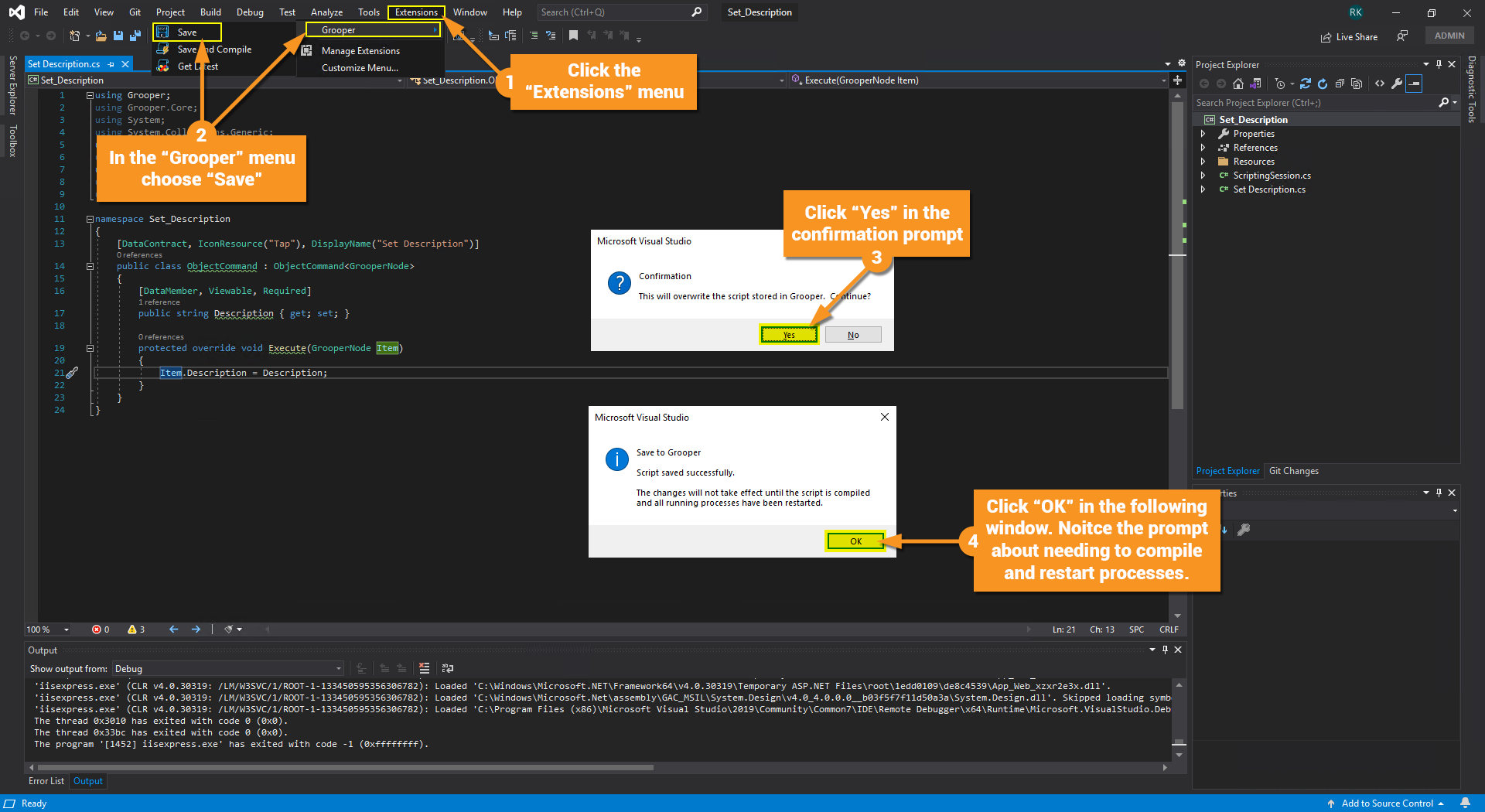Click the Save disk icon in main toolbar

coord(118,36)
